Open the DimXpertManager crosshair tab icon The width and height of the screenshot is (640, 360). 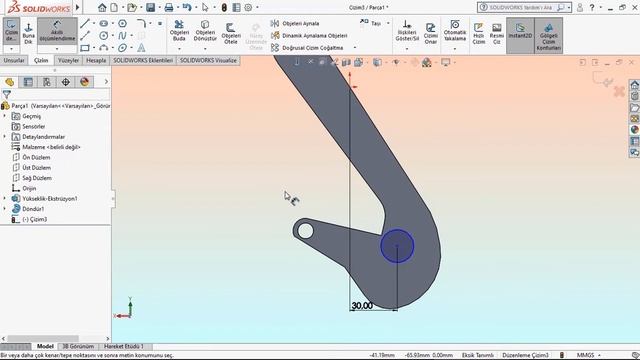pos(66,82)
